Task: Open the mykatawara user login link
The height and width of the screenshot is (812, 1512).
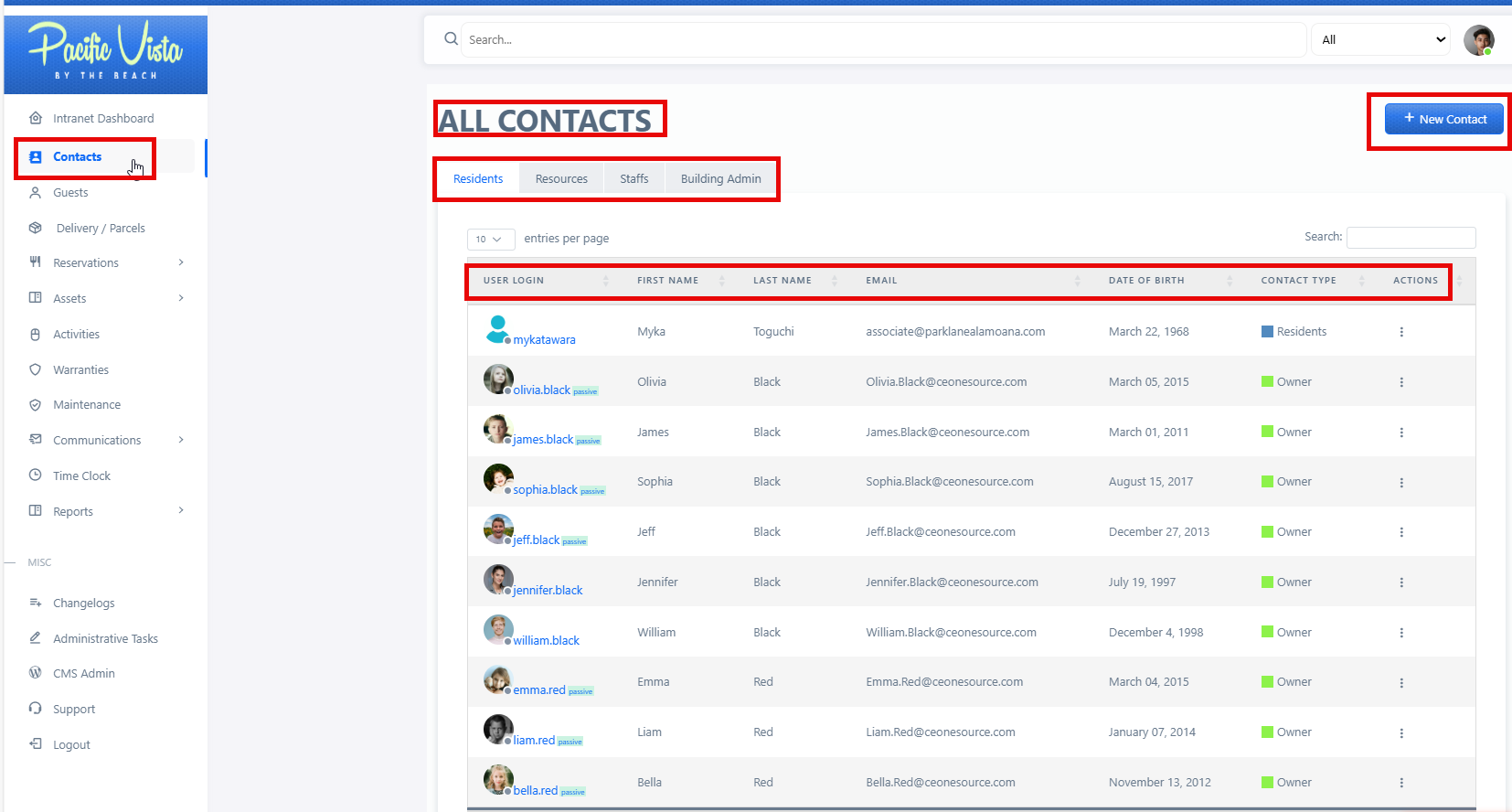Action: click(544, 339)
